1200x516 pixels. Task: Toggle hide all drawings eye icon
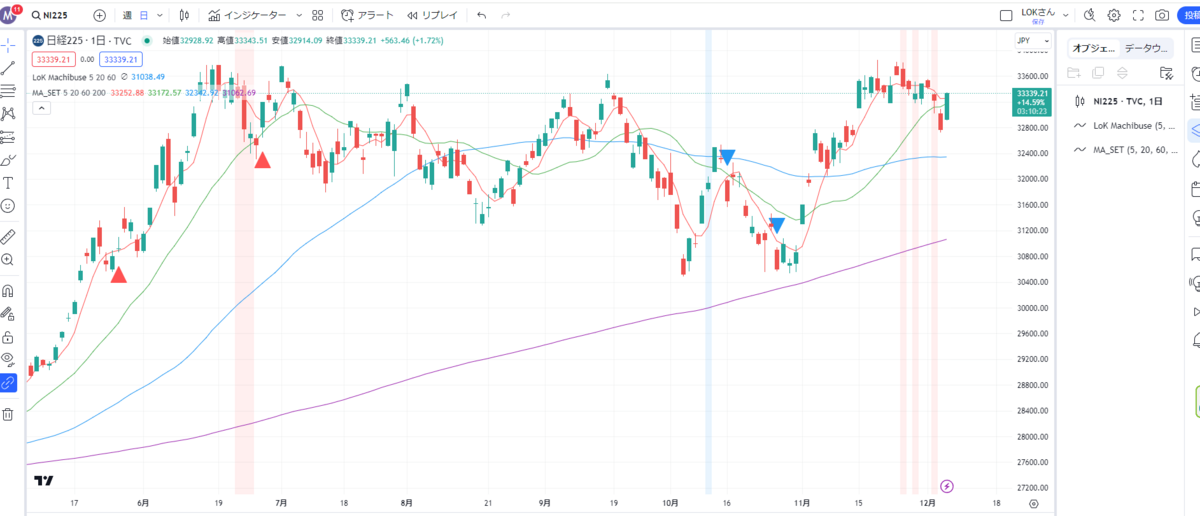pos(8,360)
